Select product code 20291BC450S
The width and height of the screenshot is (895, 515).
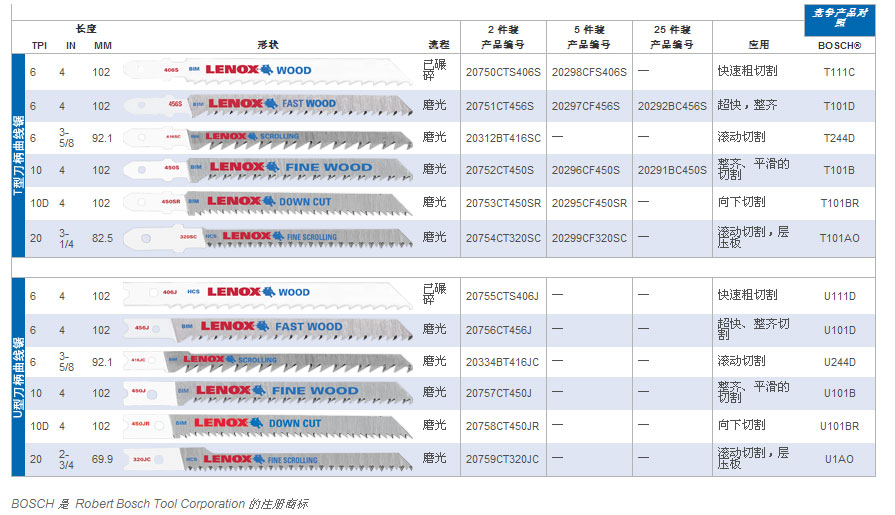coord(672,170)
